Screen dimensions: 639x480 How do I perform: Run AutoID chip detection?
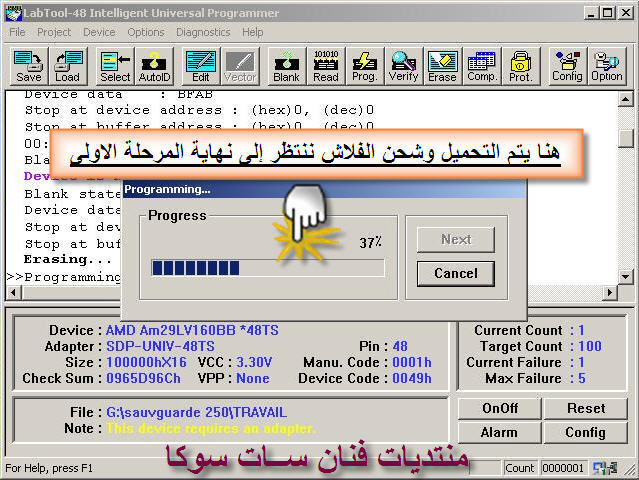click(154, 66)
